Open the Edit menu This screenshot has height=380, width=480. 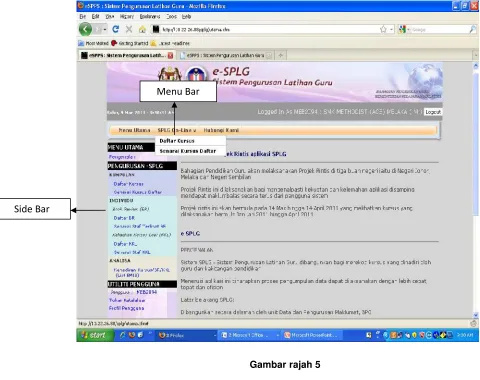96,16
